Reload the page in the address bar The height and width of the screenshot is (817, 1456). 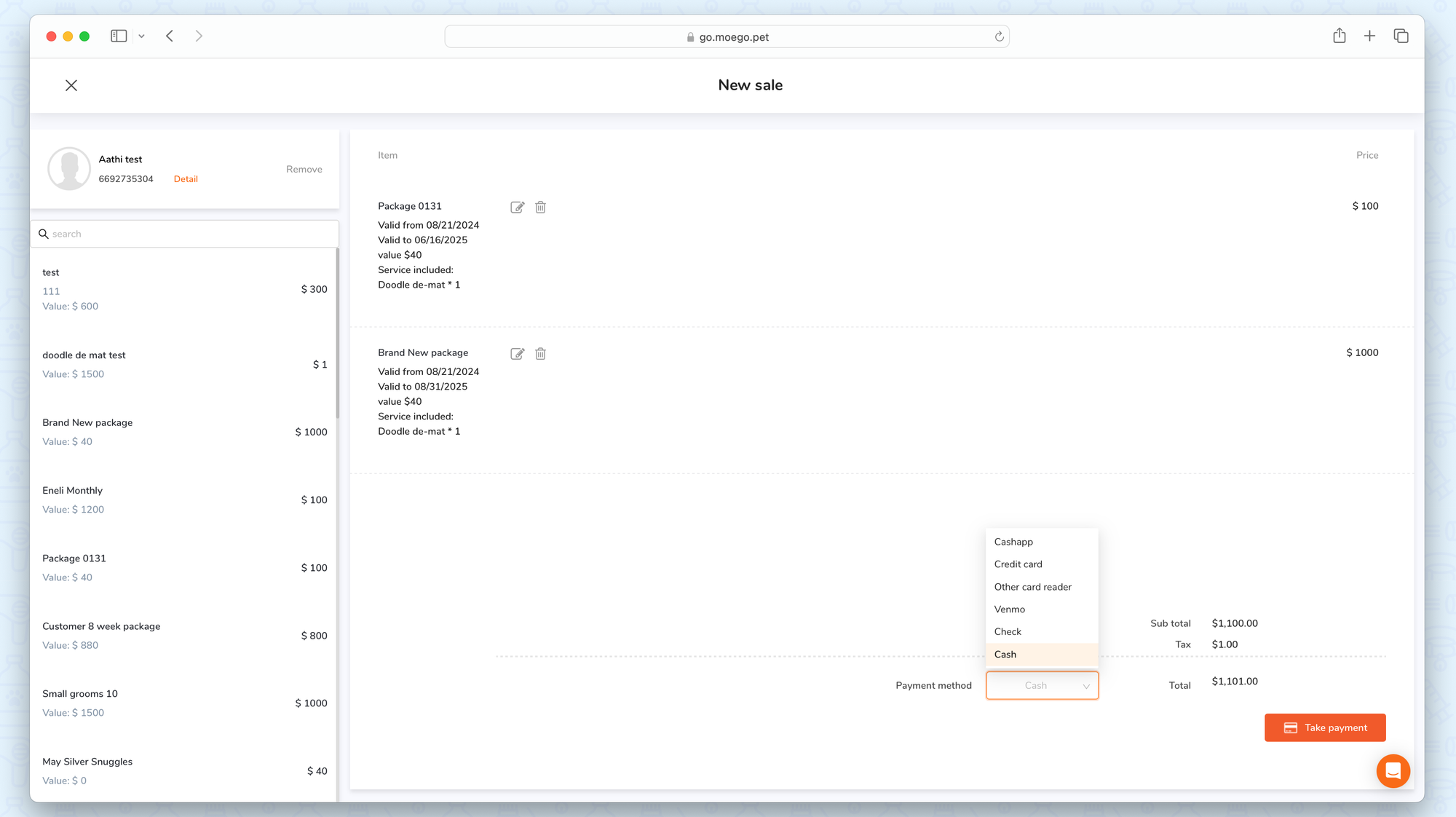point(999,37)
